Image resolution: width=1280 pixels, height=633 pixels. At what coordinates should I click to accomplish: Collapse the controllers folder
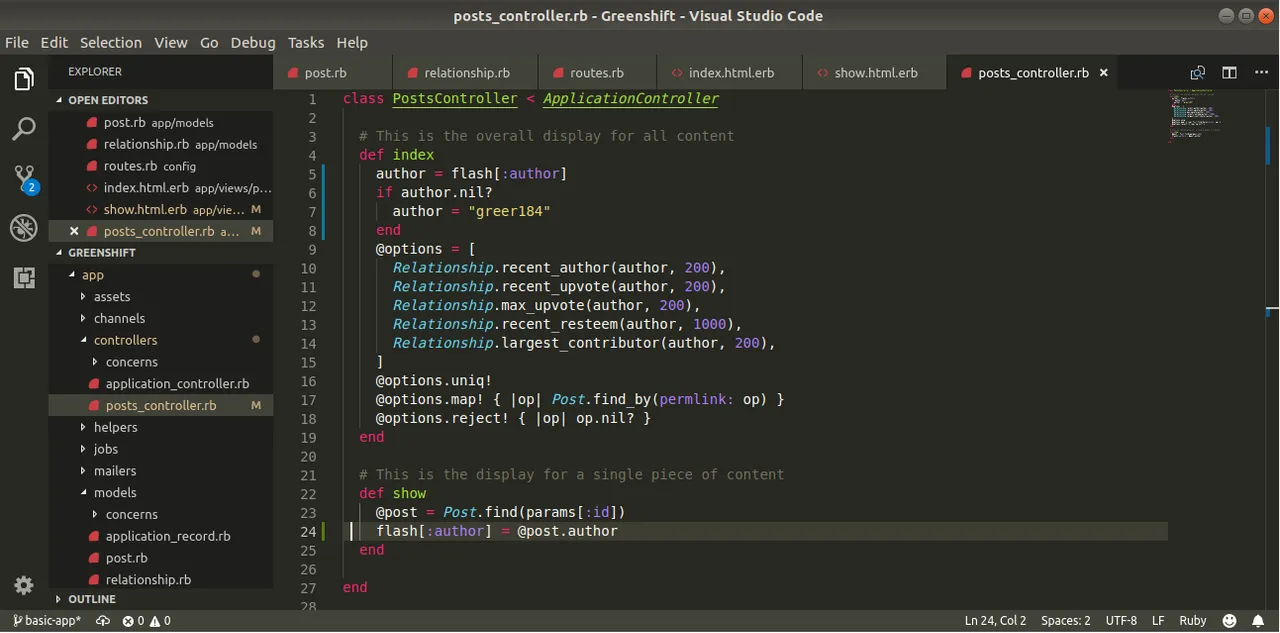pyautogui.click(x=161, y=340)
